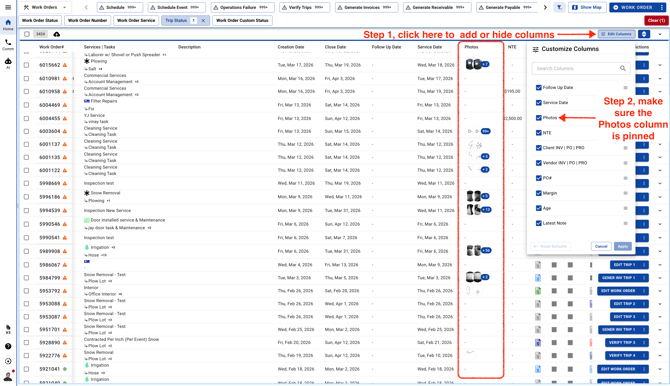Image resolution: width=670 pixels, height=386 pixels.
Task: Open three-dot menu on VERIFY TRIP 4 button
Action: tap(644, 356)
